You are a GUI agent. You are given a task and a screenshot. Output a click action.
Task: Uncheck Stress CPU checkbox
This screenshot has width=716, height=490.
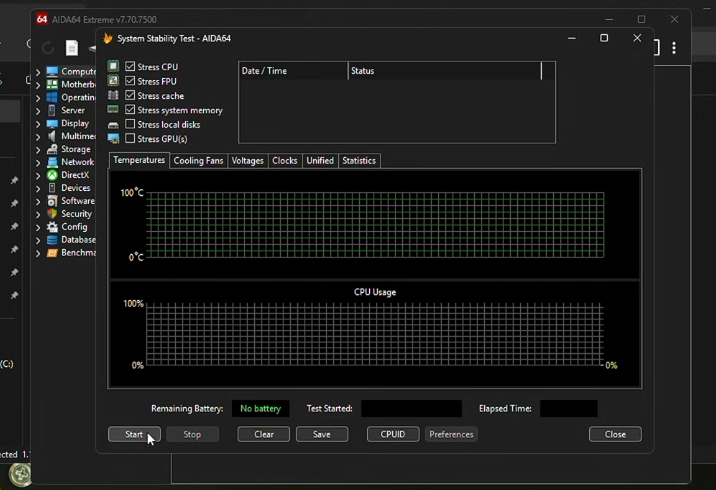(130, 66)
